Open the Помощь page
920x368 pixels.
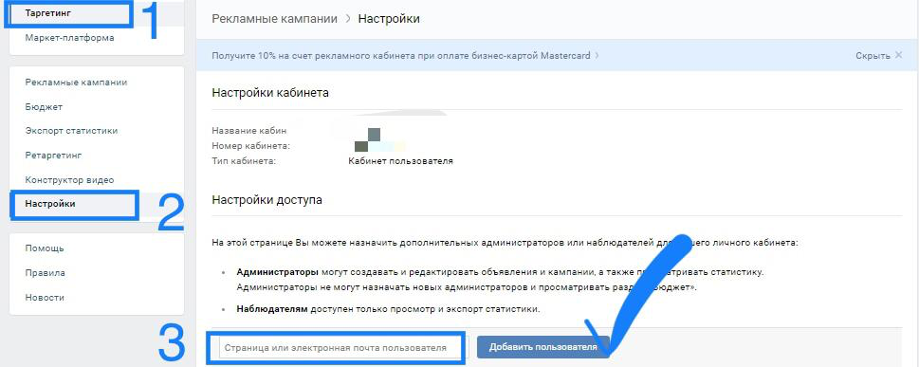pos(45,248)
